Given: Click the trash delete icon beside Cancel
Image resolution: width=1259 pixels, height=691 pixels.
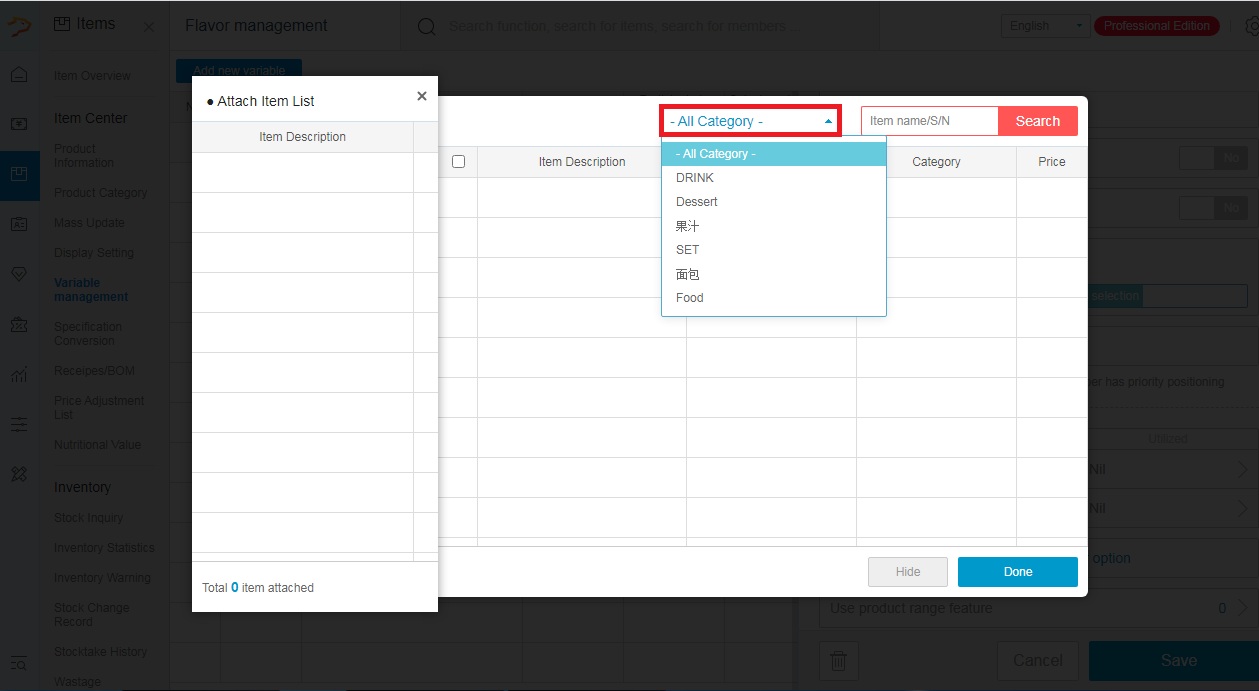Looking at the screenshot, I should click(838, 661).
